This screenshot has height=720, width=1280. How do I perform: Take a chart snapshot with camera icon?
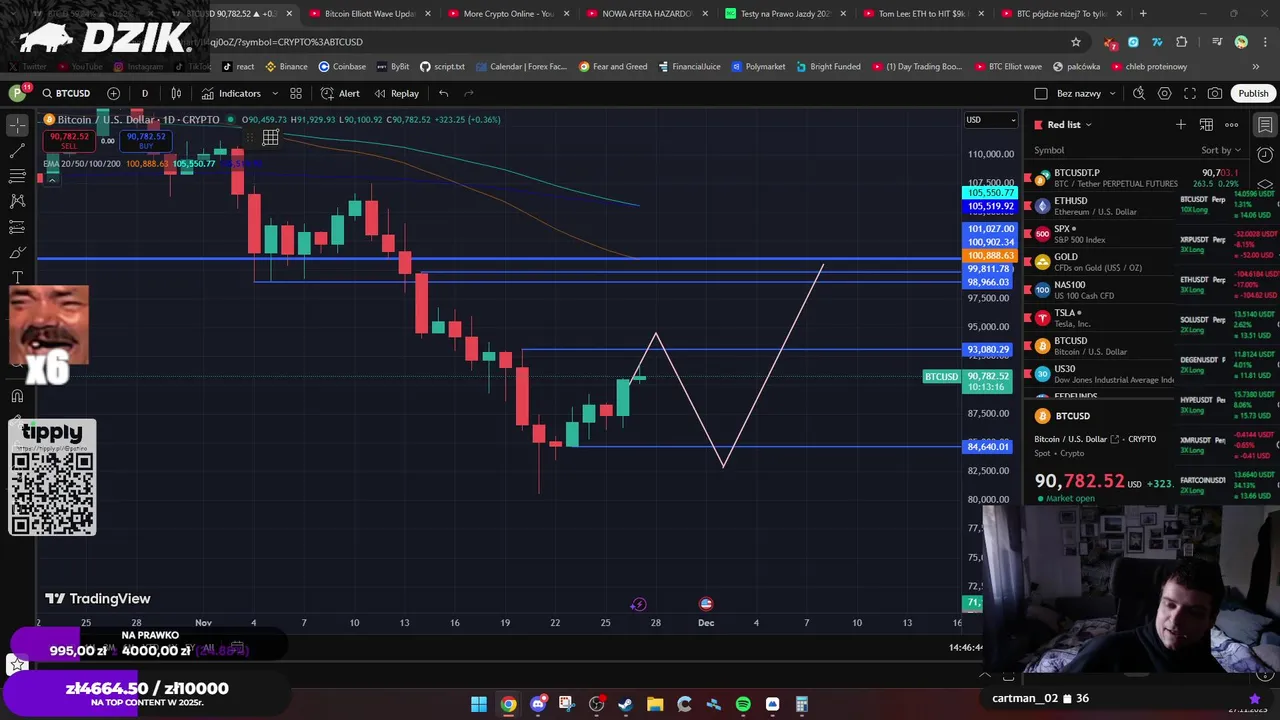[1215, 93]
